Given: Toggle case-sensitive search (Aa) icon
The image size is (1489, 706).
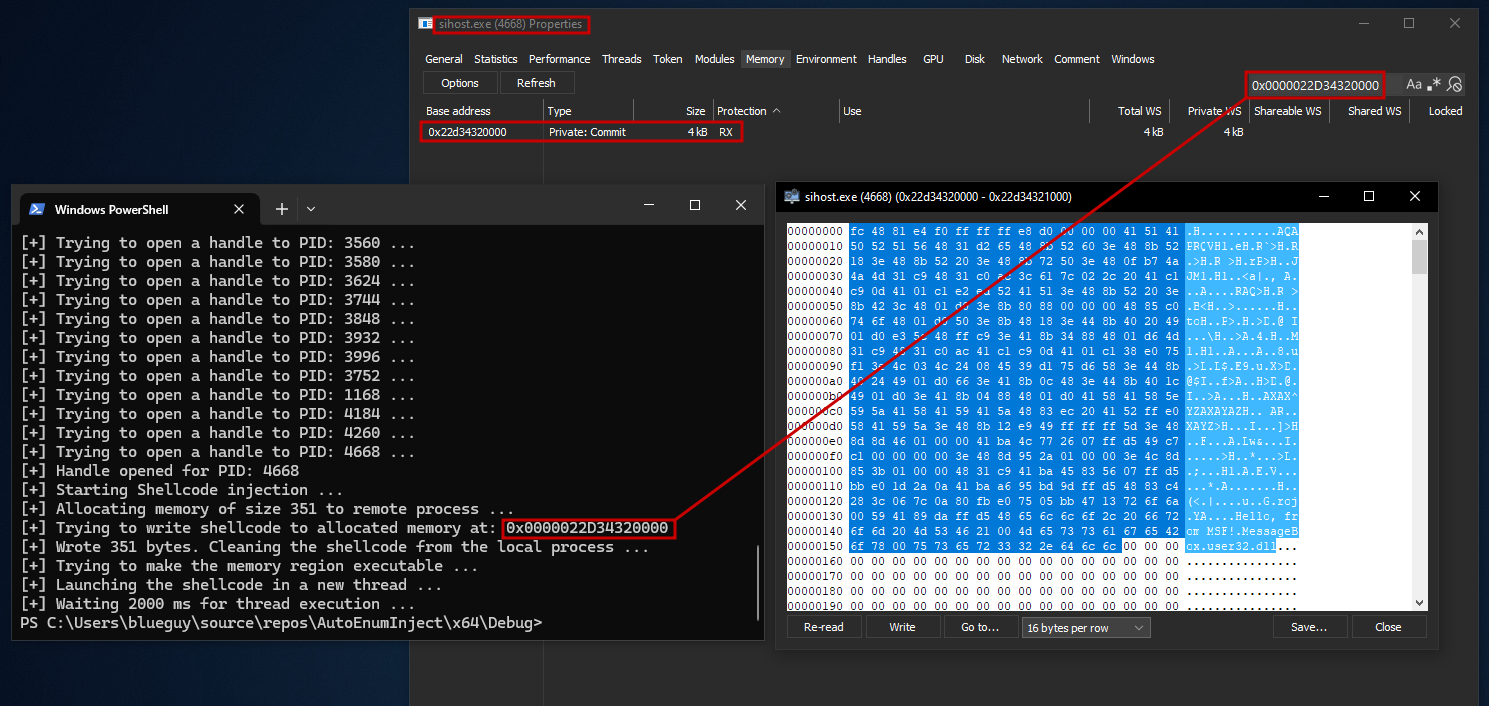Looking at the screenshot, I should tap(1413, 85).
